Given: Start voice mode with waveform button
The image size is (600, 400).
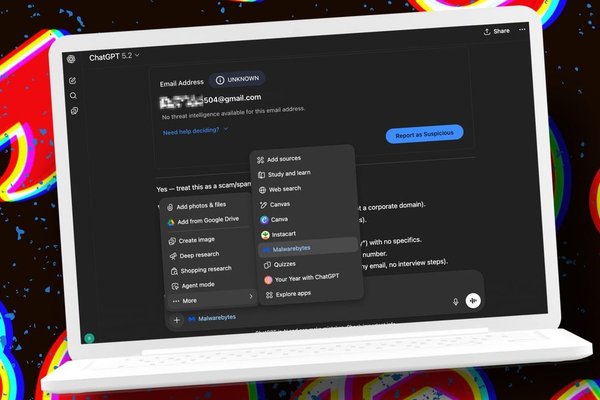Looking at the screenshot, I should pyautogui.click(x=473, y=300).
